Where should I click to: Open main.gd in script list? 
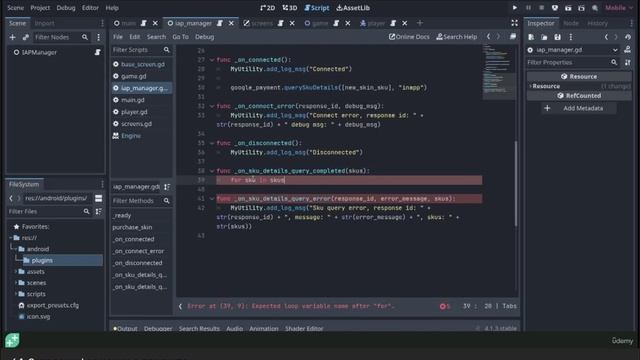(x=133, y=100)
